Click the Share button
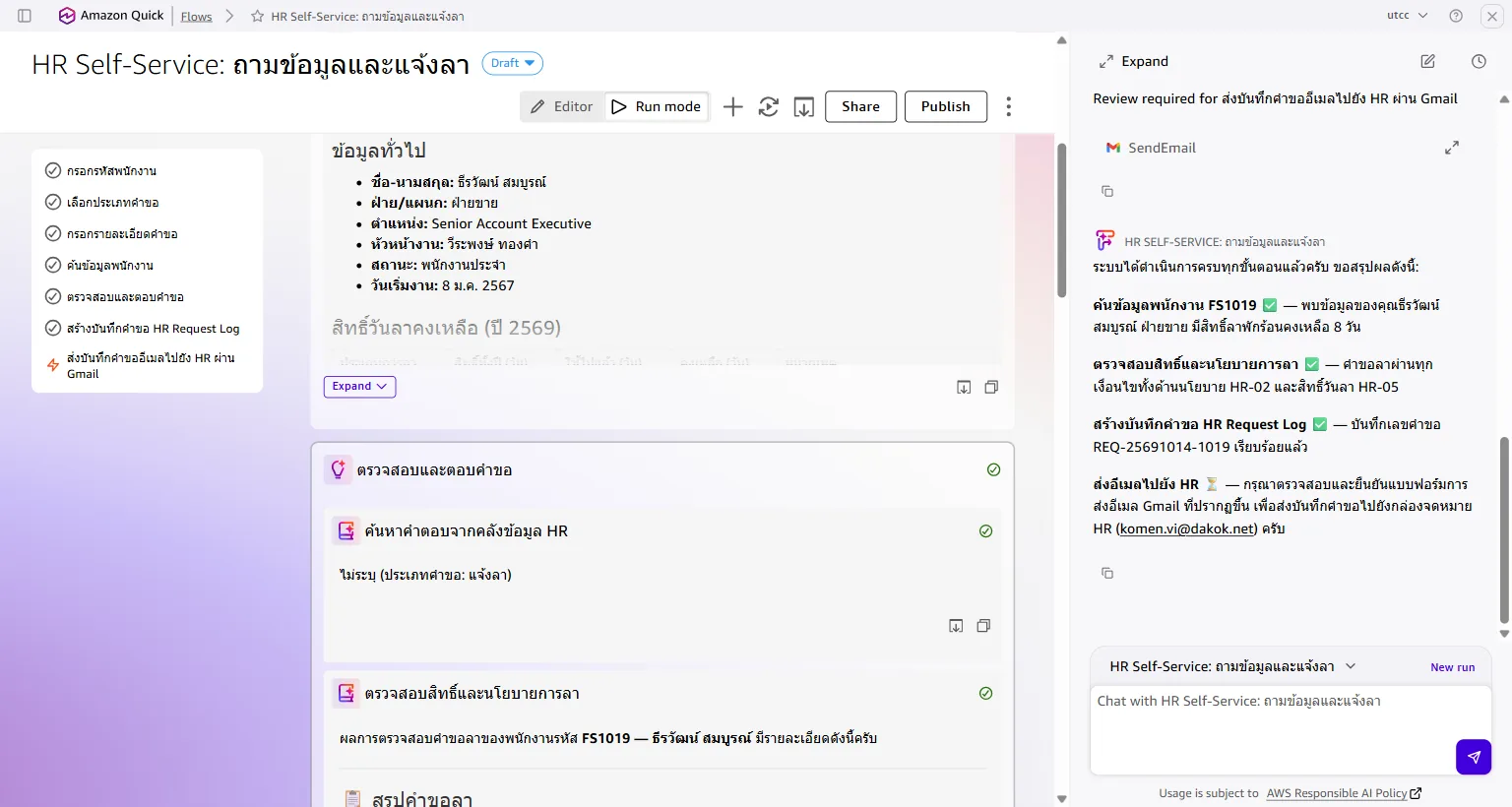The height and width of the screenshot is (807, 1512). click(860, 106)
